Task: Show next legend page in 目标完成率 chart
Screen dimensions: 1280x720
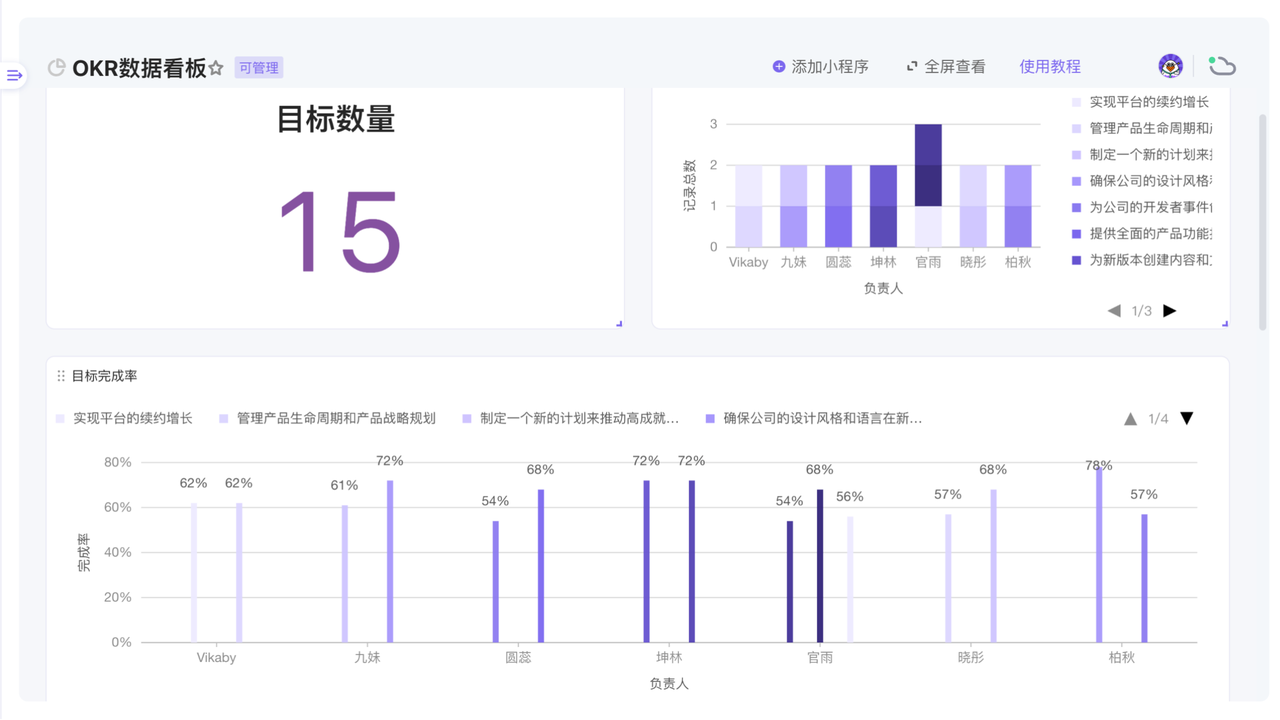Action: (1187, 418)
